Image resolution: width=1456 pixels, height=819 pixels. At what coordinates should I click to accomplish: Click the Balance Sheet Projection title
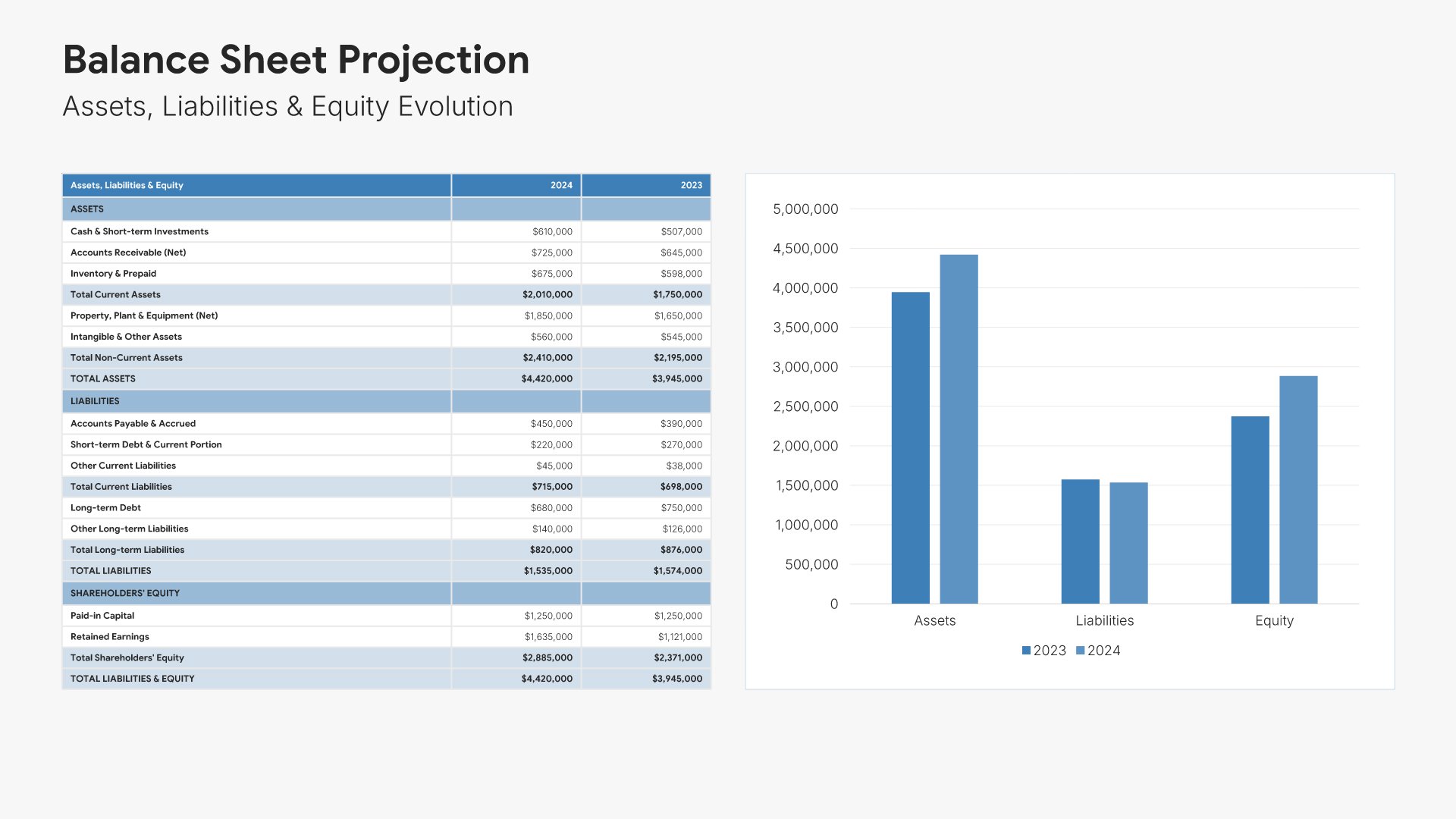pyautogui.click(x=296, y=60)
